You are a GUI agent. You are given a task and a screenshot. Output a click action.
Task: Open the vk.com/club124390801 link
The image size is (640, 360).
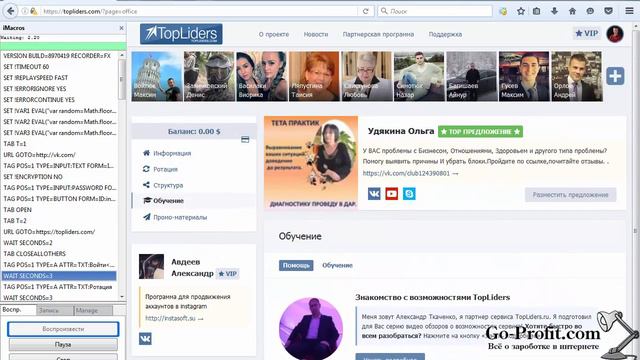coord(410,173)
